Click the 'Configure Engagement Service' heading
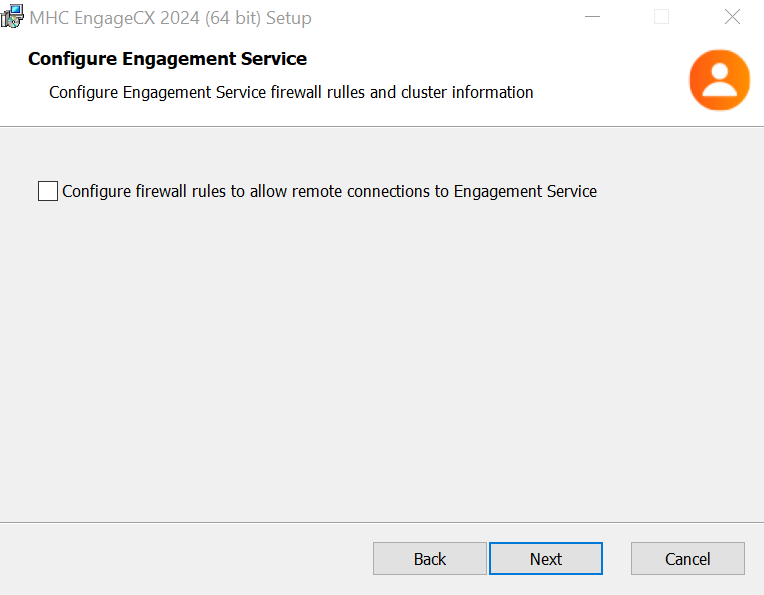 click(x=167, y=58)
